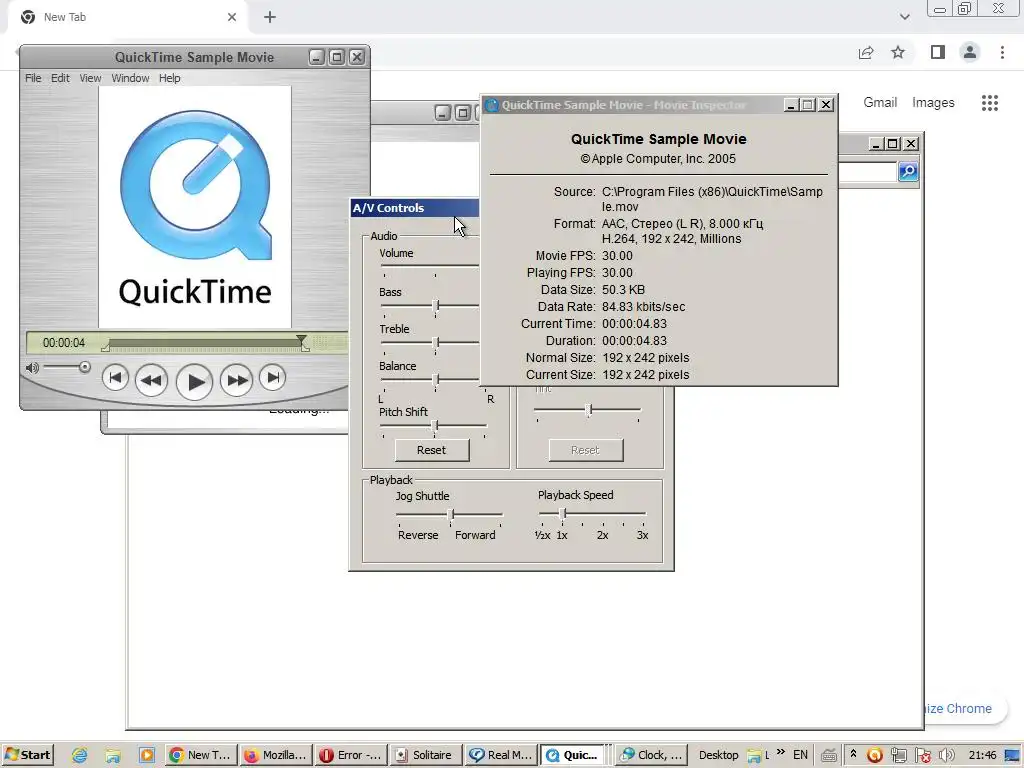Expand the Desktop toolbar double chevron
The image size is (1024, 768).
point(781,752)
